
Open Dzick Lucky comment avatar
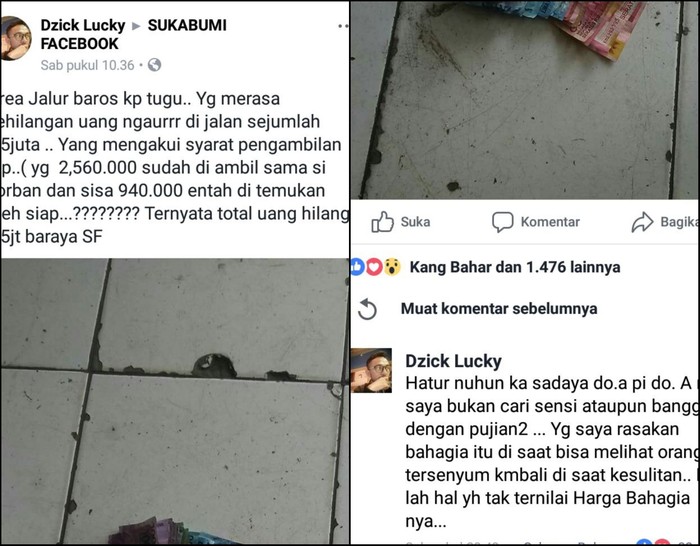371,371
